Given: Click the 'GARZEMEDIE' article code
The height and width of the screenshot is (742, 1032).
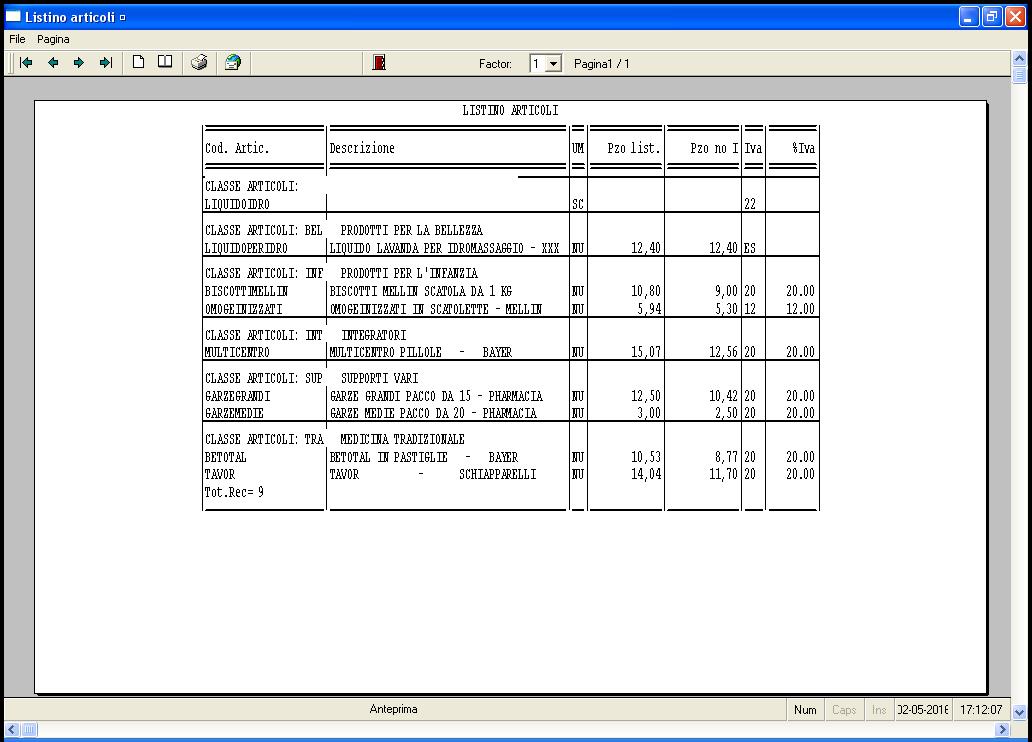Looking at the screenshot, I should [x=234, y=413].
